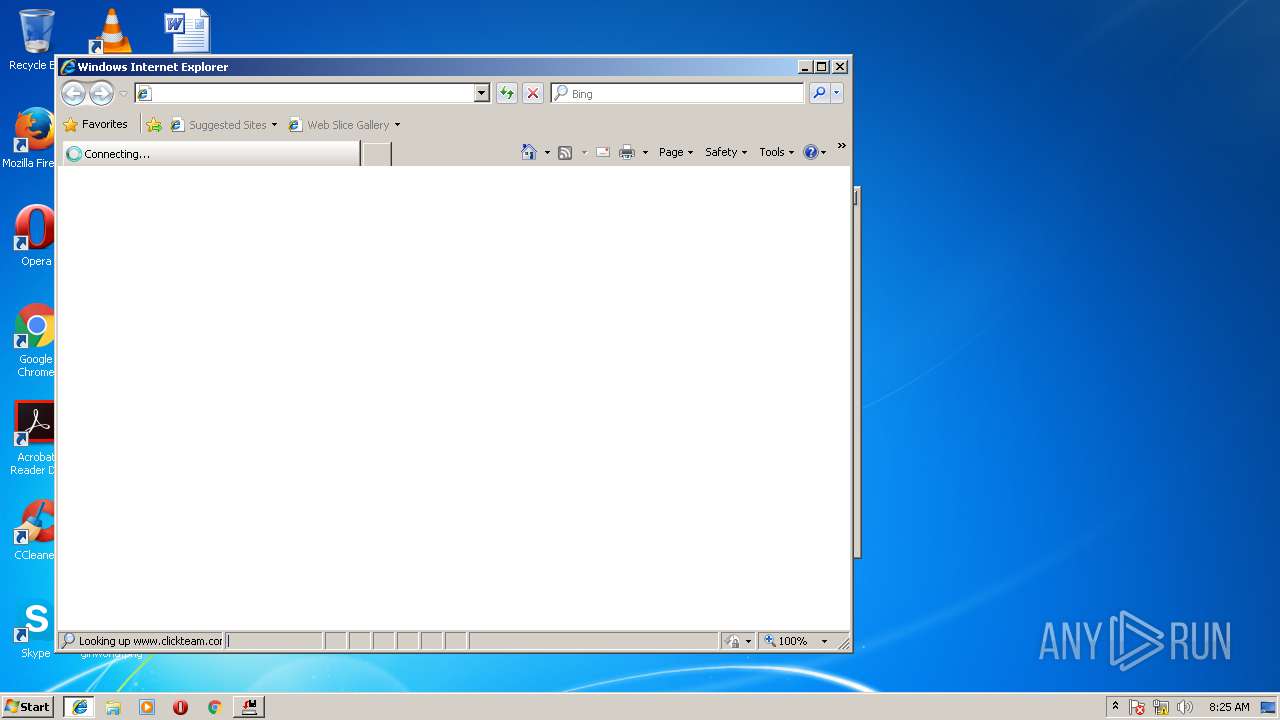Click the Stop loading button
The image size is (1280, 720).
pyautogui.click(x=533, y=93)
